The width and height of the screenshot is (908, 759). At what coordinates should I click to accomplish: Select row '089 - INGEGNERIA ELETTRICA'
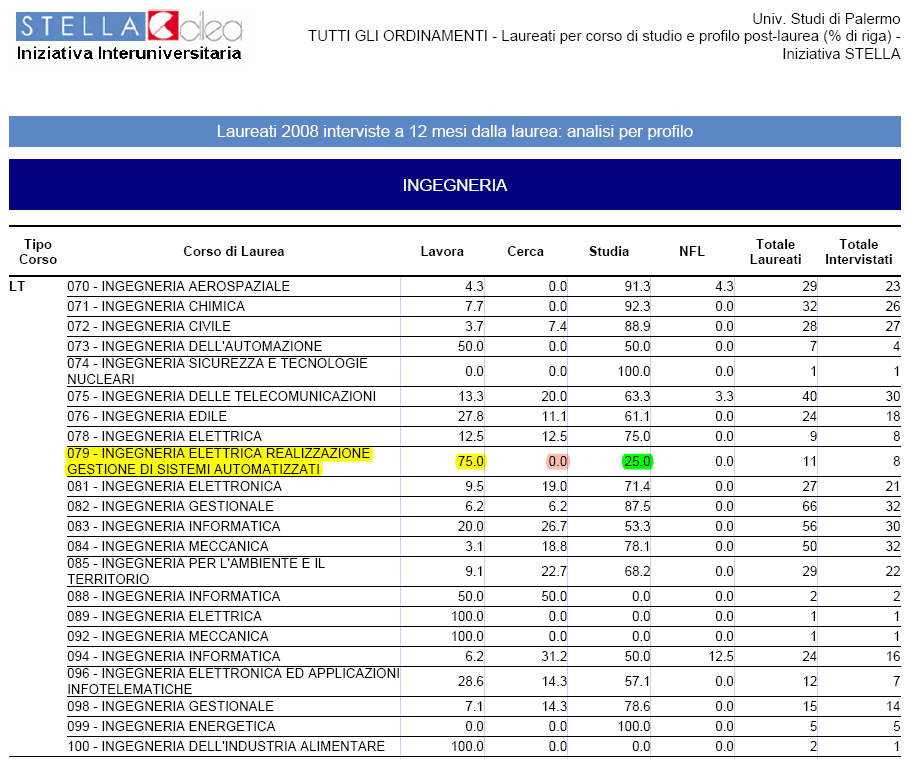(x=484, y=617)
